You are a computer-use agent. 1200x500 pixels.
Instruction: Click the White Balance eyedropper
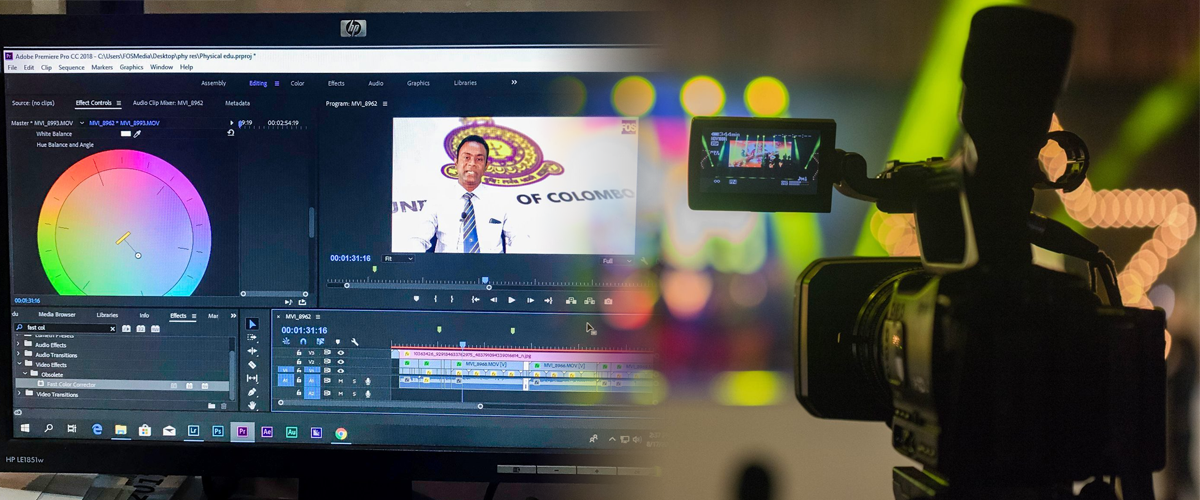click(137, 133)
